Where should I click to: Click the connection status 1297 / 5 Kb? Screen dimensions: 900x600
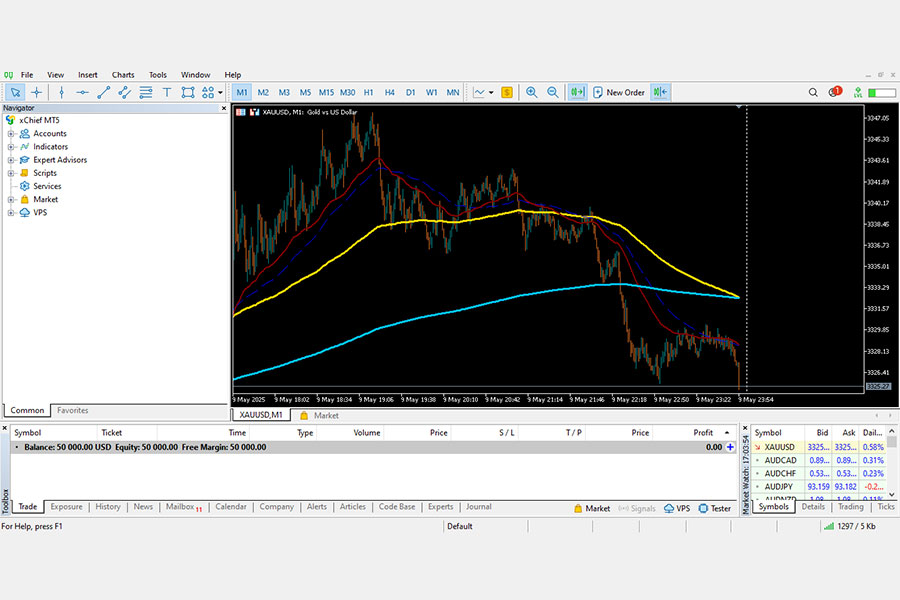click(850, 527)
